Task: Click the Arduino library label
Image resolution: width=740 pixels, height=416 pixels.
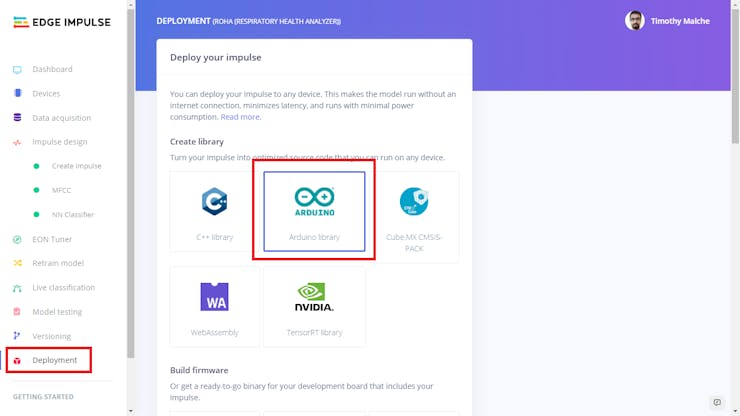Action: click(314, 237)
